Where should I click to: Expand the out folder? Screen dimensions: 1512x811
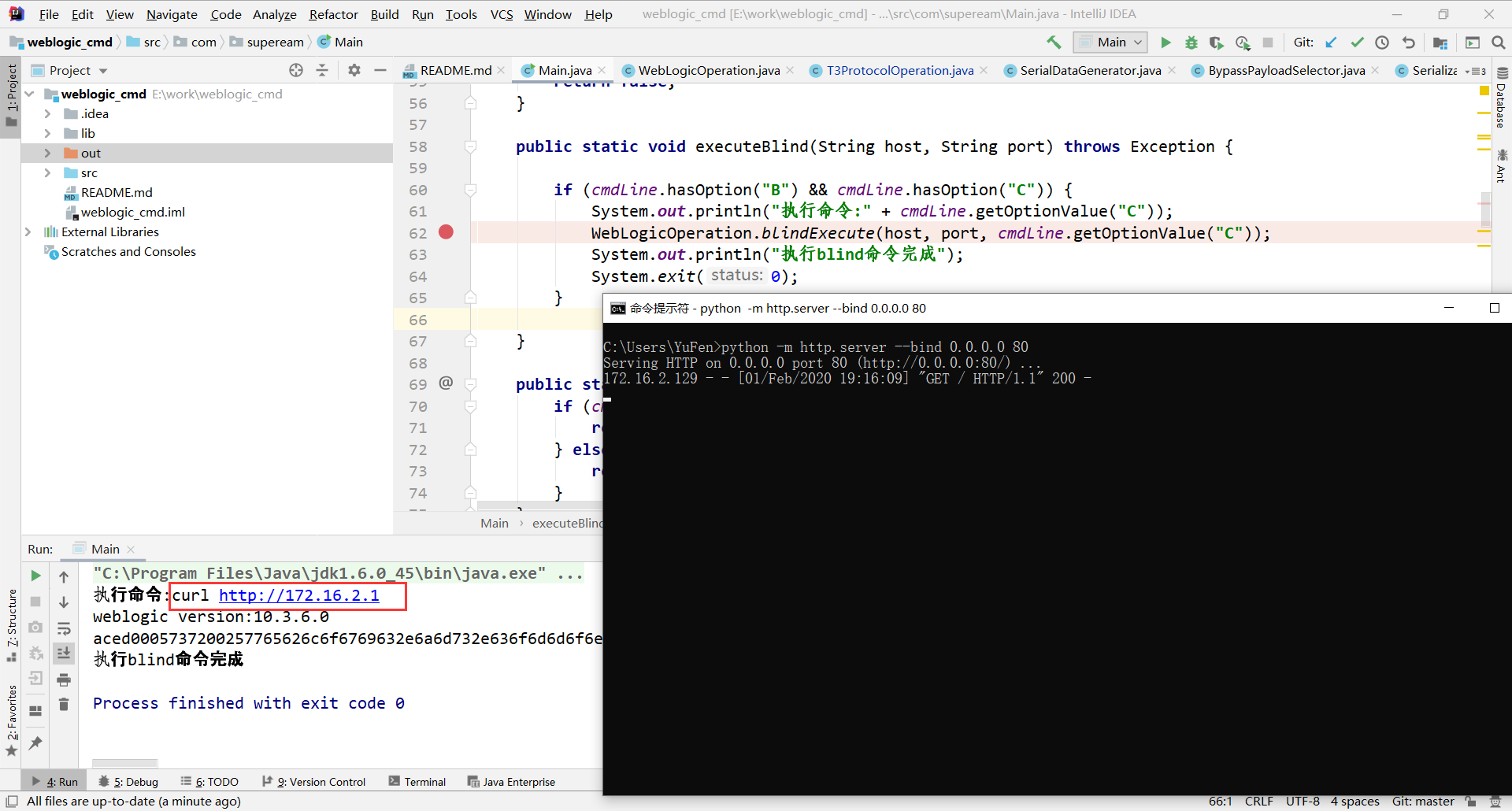[x=47, y=153]
